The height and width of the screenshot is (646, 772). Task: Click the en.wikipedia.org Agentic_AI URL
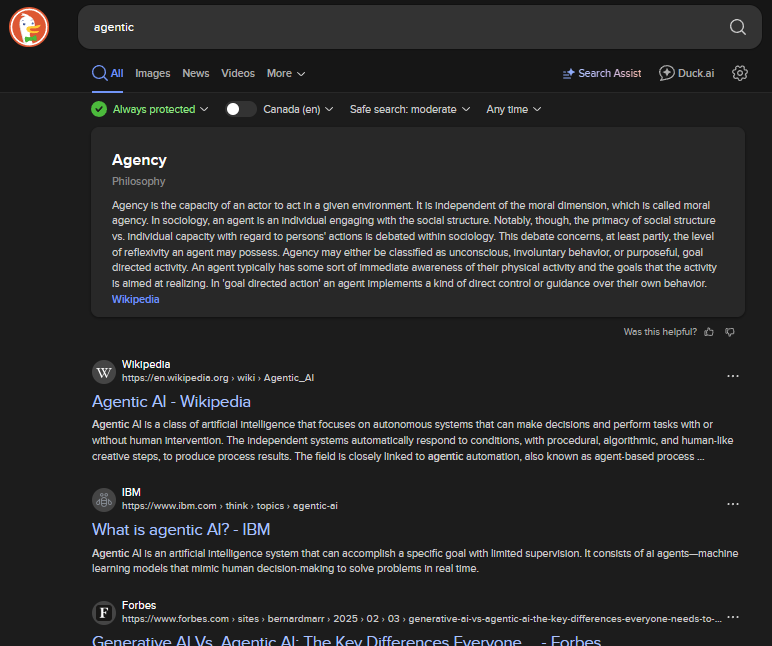[x=218, y=378]
